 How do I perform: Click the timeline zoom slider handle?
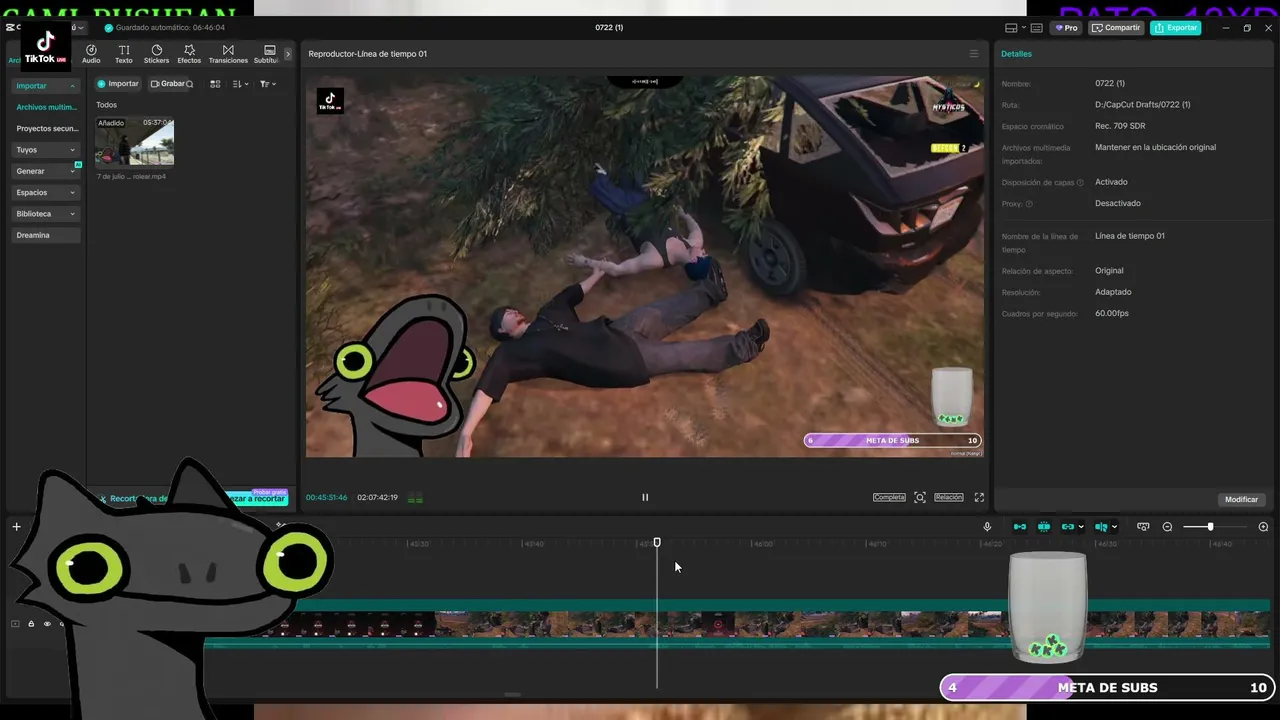coord(1210,527)
